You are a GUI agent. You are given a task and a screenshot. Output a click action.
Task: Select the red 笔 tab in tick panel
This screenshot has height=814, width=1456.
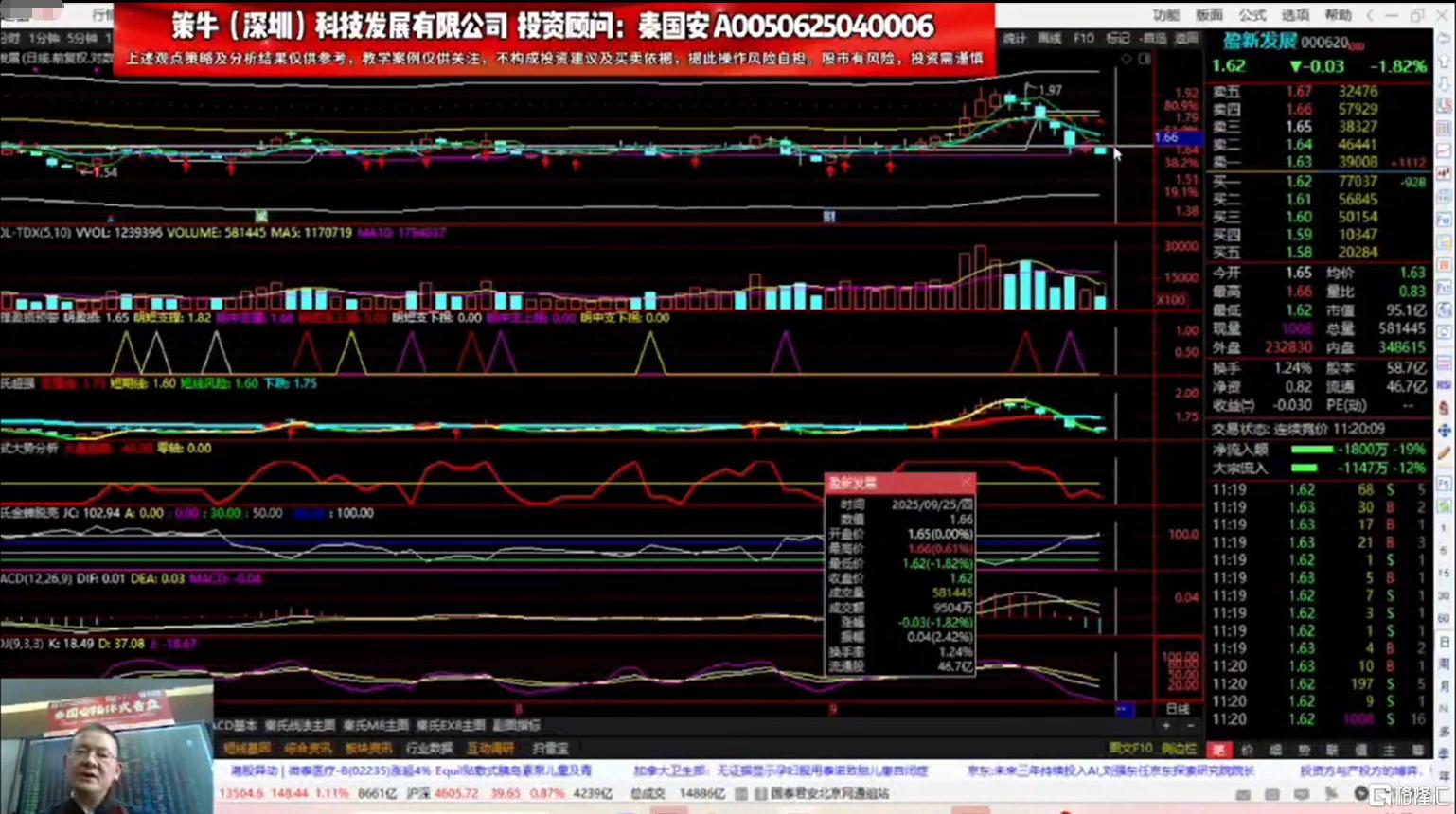[1218, 750]
